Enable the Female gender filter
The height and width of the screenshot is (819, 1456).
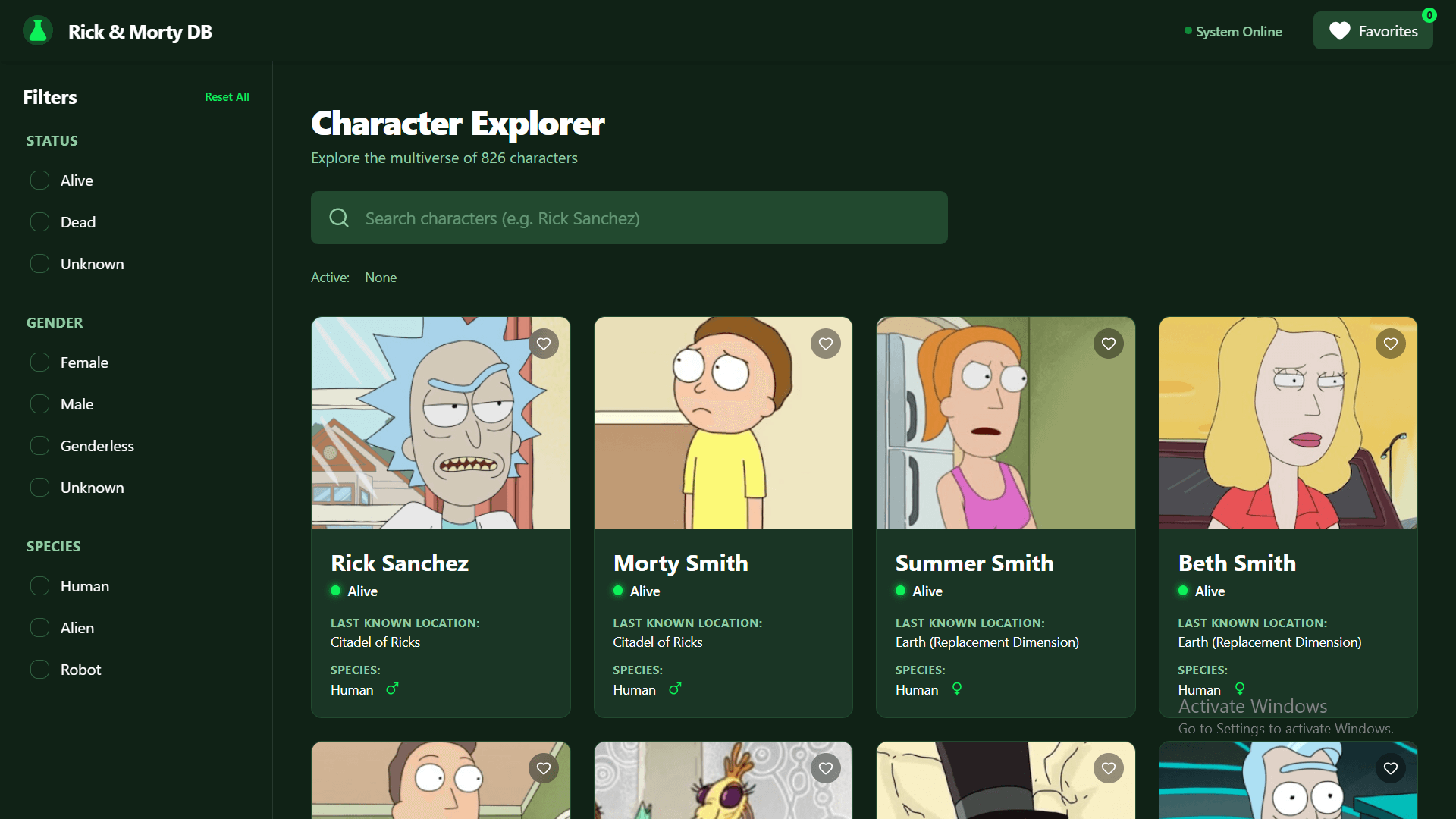coord(39,362)
